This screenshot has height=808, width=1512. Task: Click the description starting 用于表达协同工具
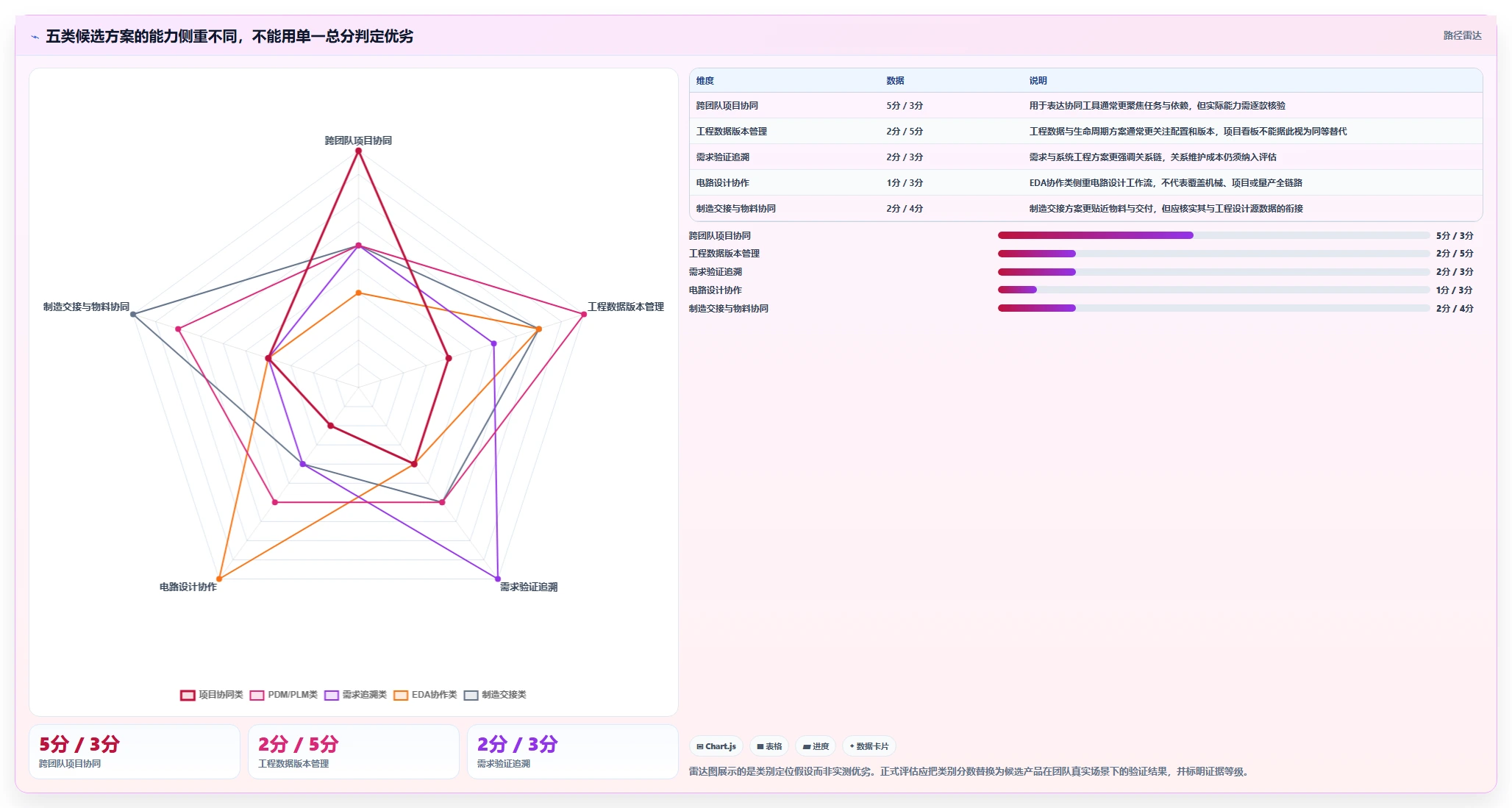point(1157,106)
